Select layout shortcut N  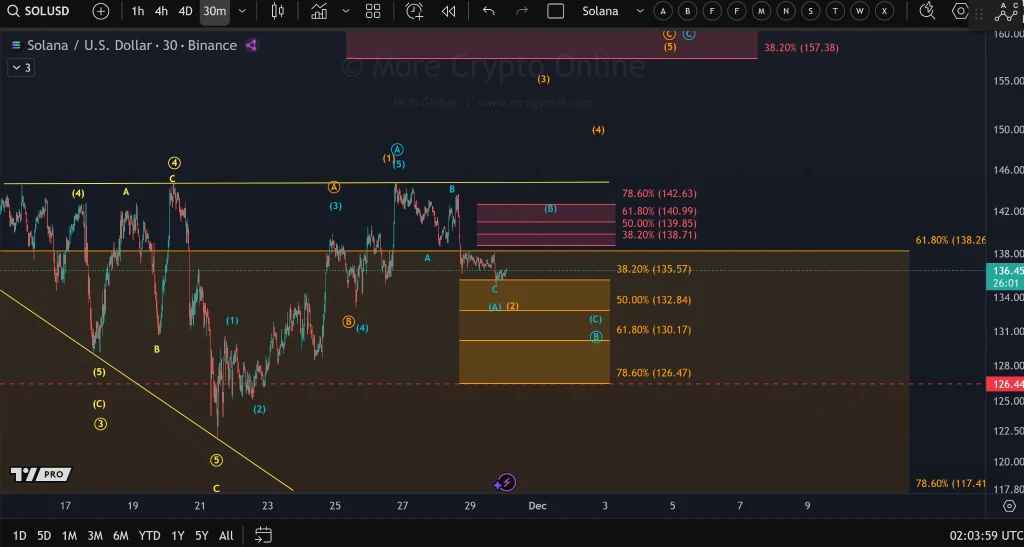tap(786, 11)
